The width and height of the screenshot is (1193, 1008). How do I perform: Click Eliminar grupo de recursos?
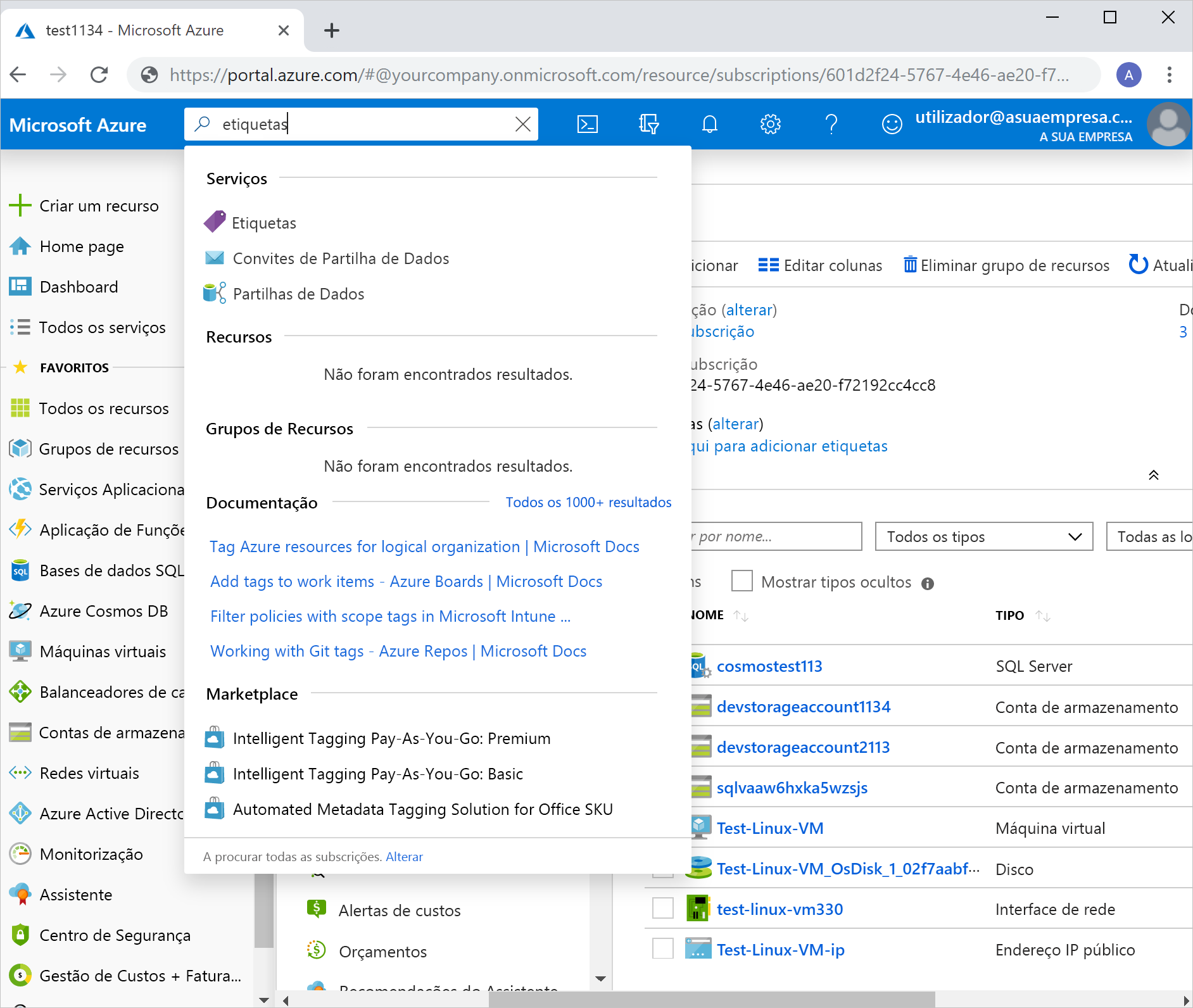tap(1006, 265)
